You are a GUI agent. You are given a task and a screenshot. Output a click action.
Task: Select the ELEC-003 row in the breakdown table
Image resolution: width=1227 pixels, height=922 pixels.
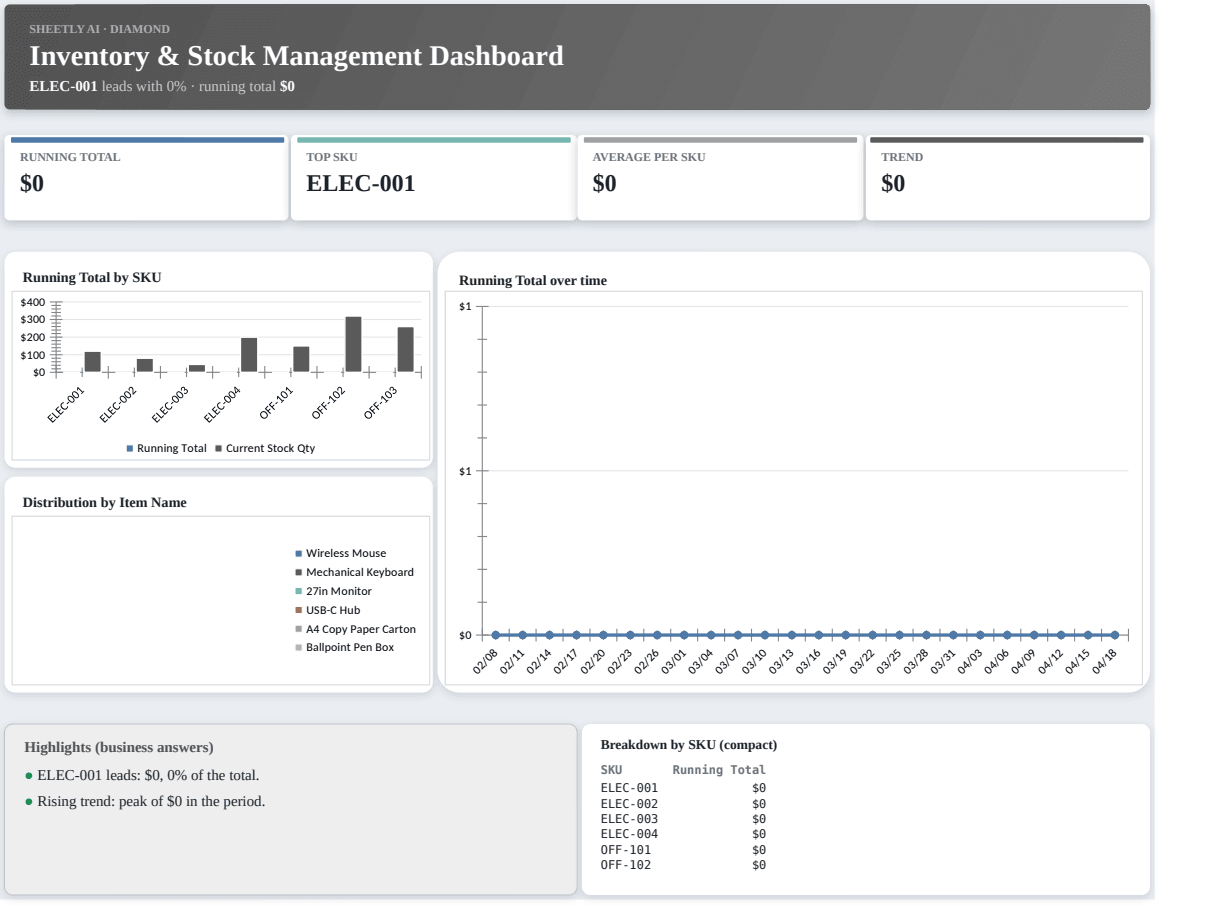[x=683, y=819]
